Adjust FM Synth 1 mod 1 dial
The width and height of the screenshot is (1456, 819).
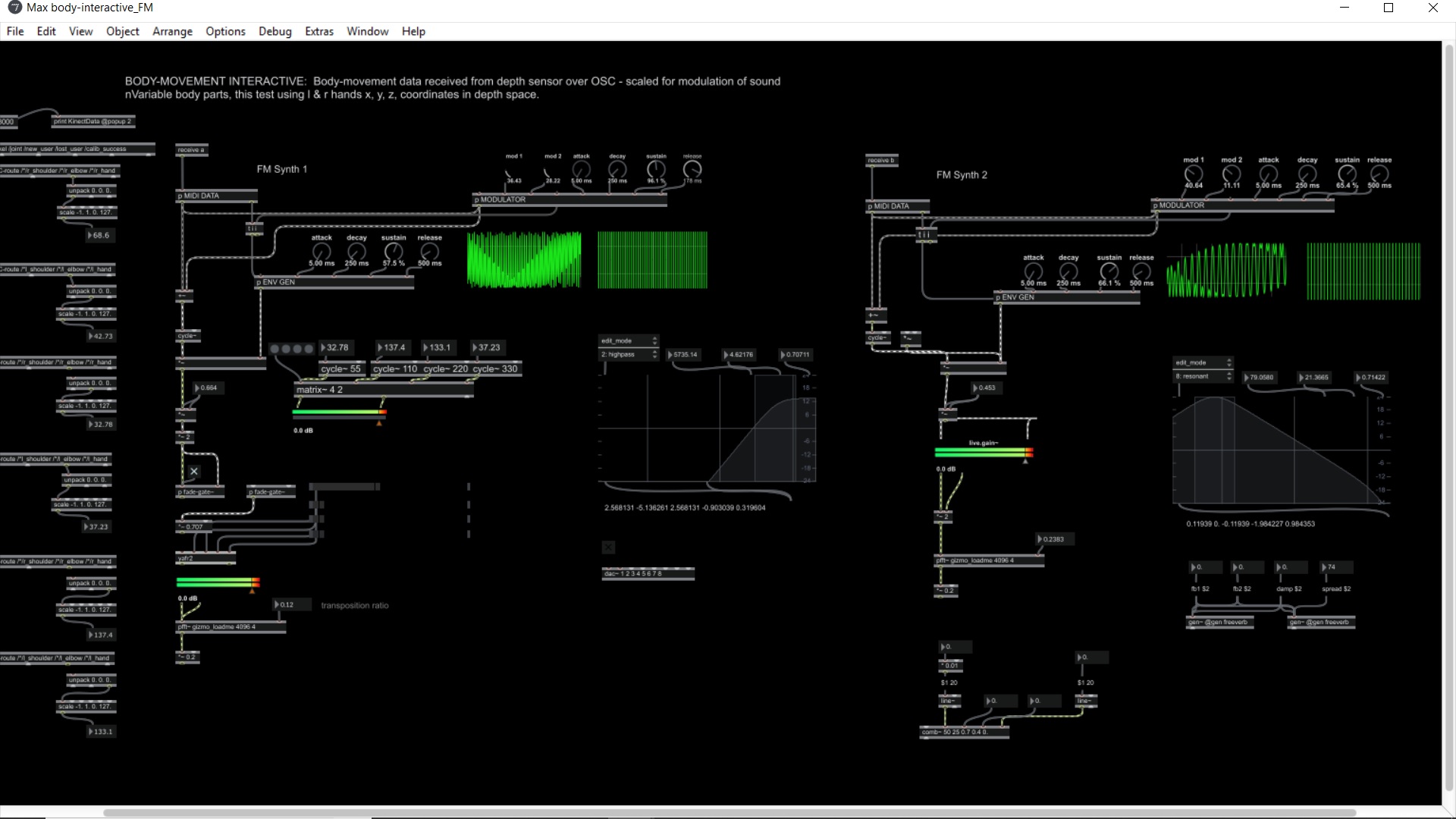coord(513,170)
